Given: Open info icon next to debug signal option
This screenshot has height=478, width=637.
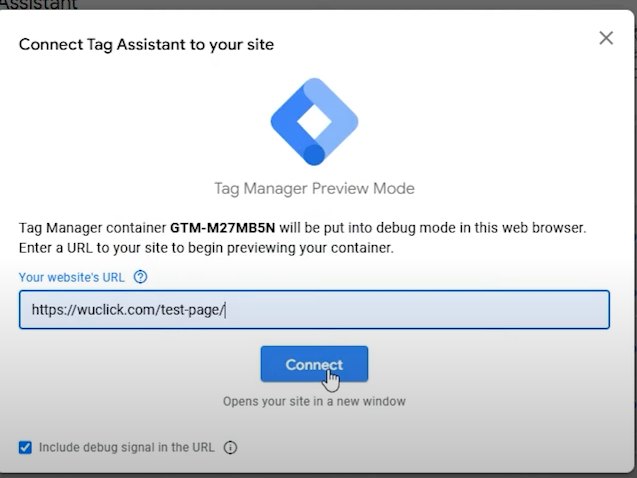Looking at the screenshot, I should coord(230,448).
